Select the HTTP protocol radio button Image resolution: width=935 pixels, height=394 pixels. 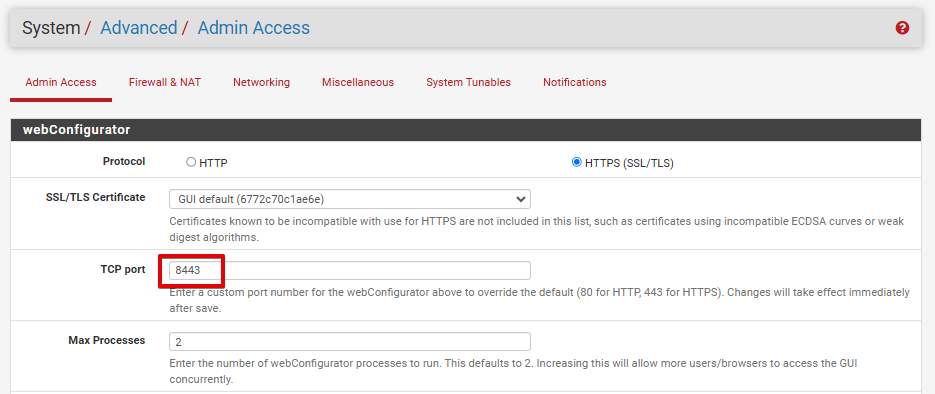point(191,162)
